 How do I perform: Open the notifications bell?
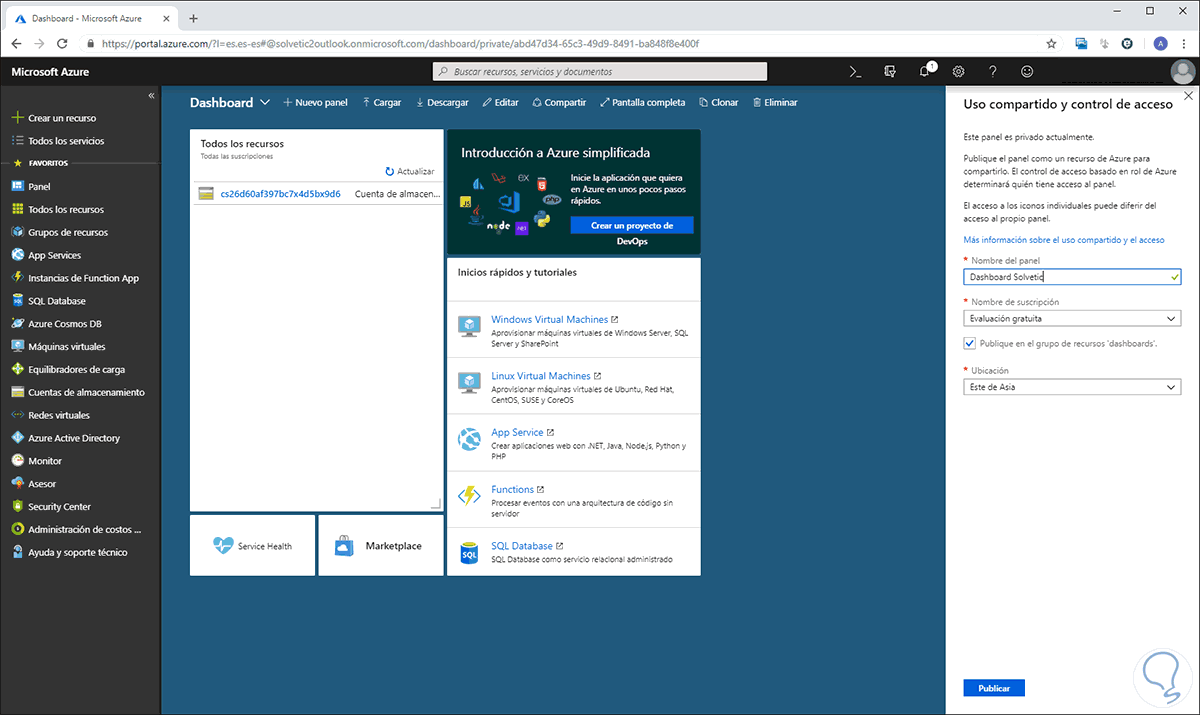pos(925,71)
